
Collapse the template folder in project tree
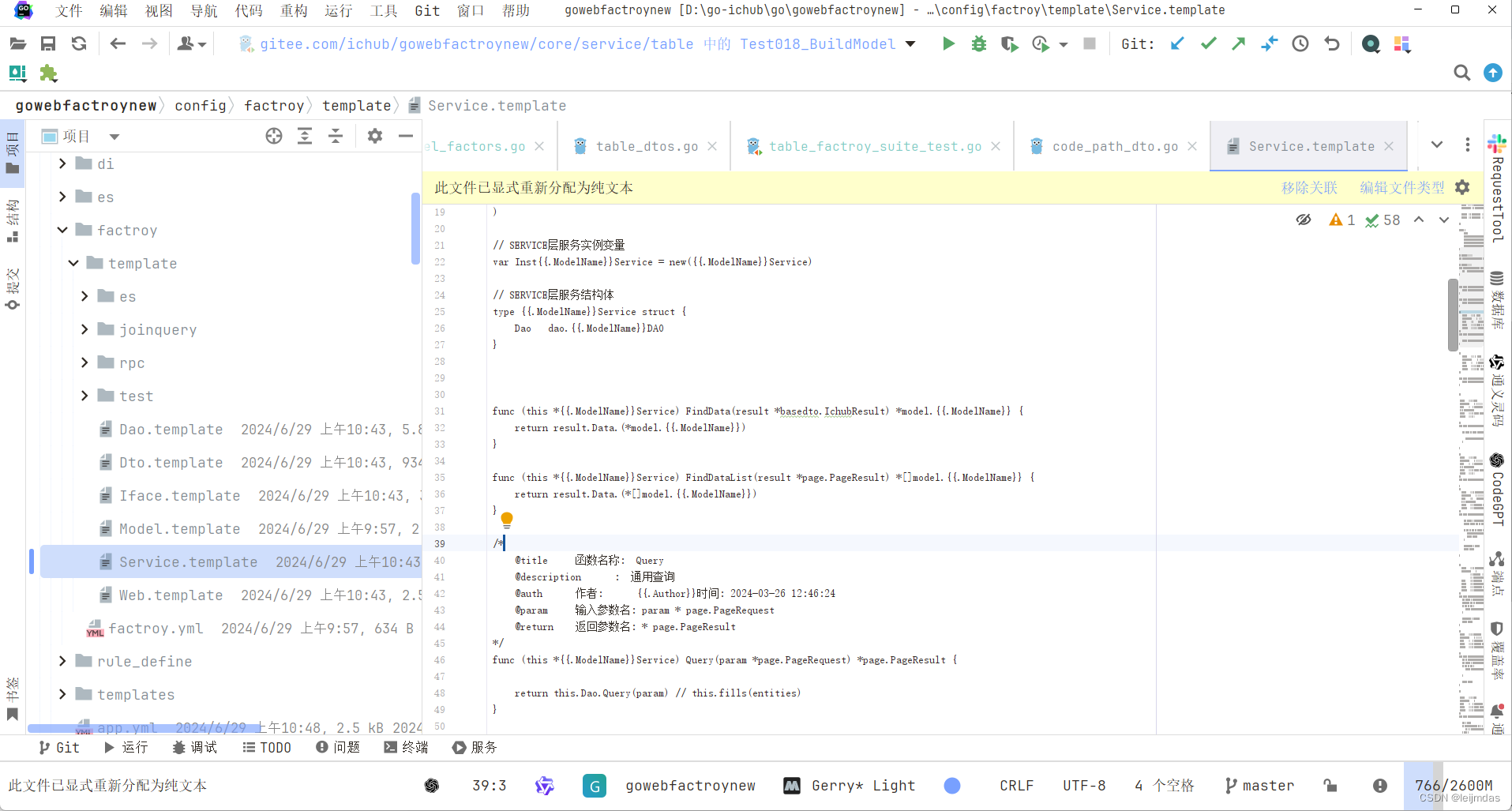coord(73,263)
